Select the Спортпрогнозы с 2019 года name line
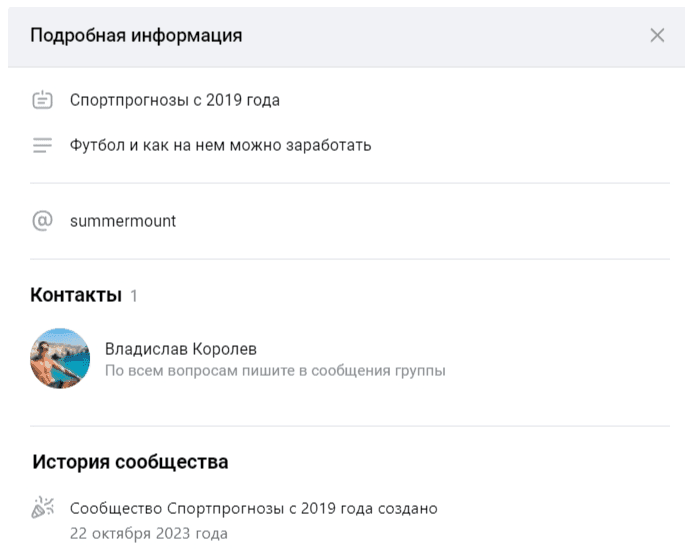The height and width of the screenshot is (559, 685). pos(175,100)
